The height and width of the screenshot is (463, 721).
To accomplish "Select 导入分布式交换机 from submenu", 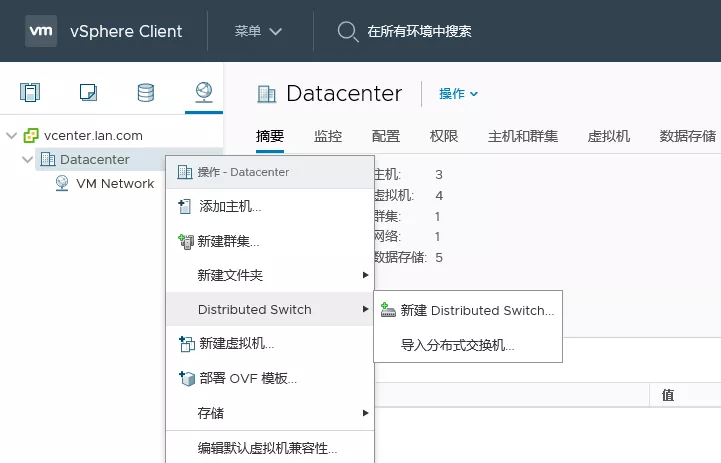I will pos(457,345).
